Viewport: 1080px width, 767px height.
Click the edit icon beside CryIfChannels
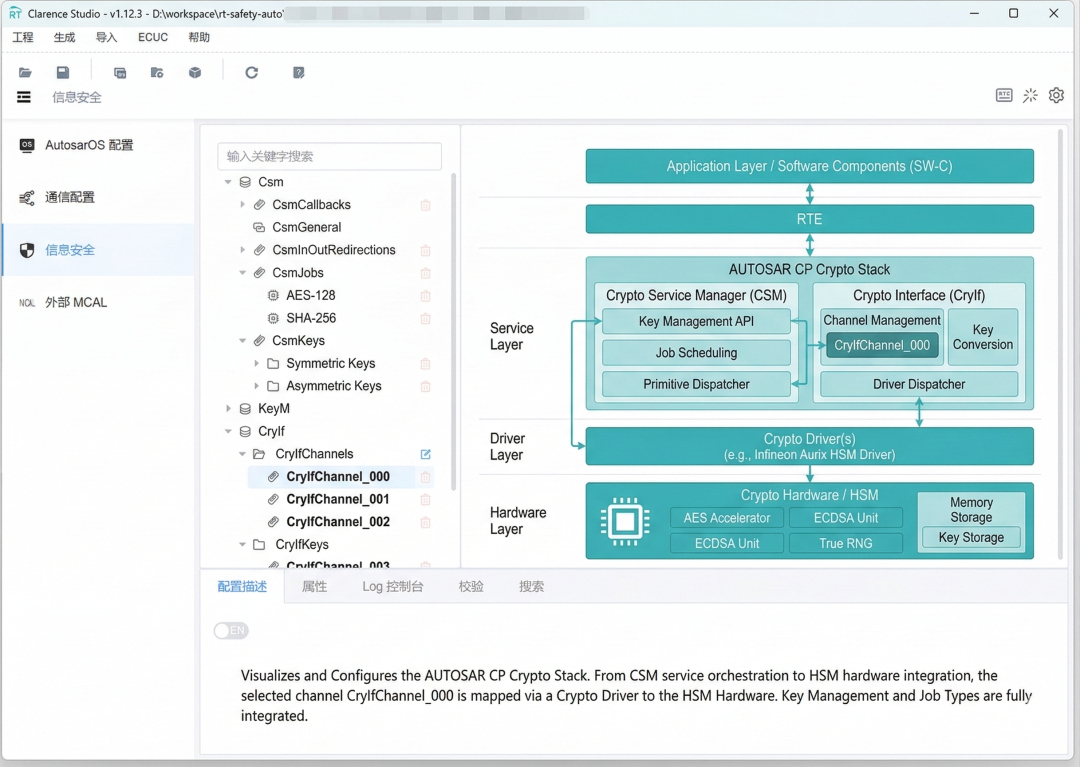pyautogui.click(x=425, y=454)
